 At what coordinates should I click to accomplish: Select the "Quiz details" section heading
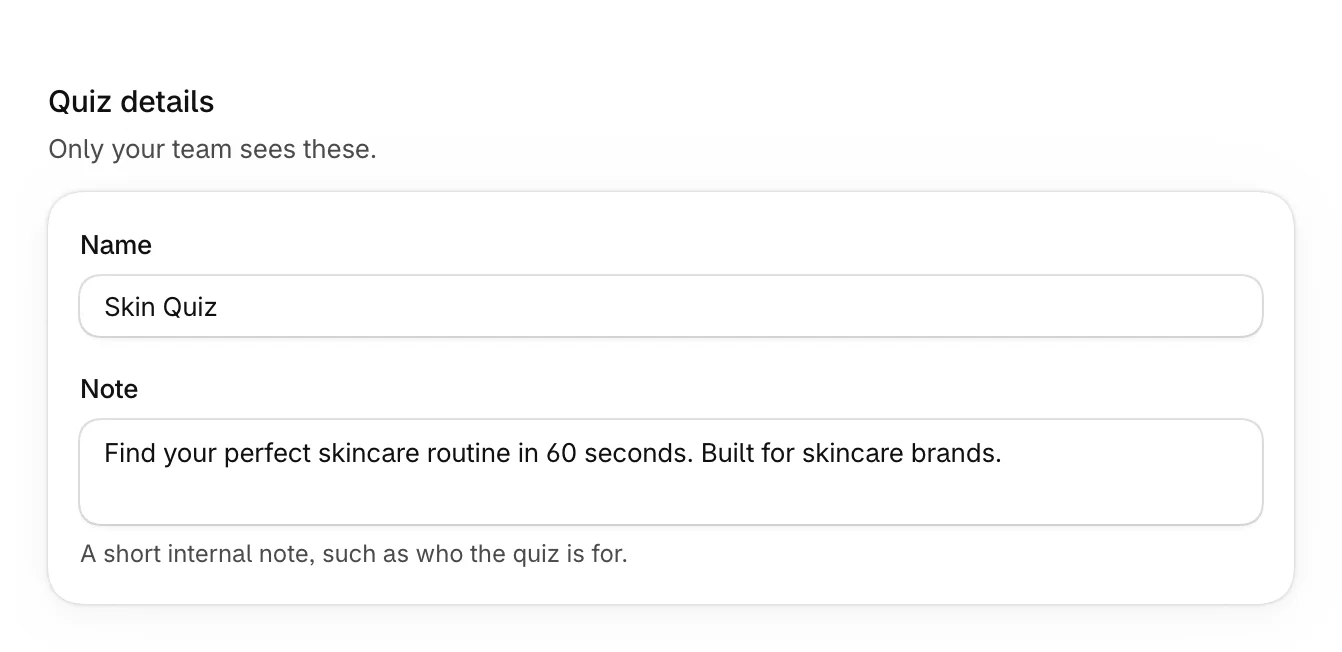(x=131, y=101)
